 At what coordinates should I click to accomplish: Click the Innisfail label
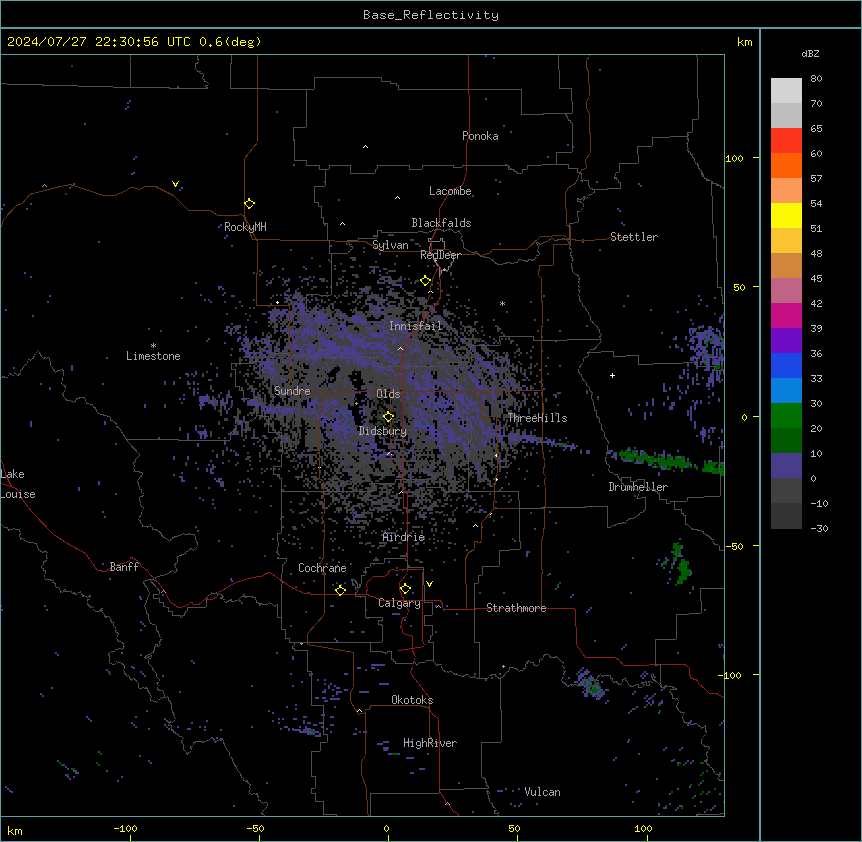tap(415, 326)
